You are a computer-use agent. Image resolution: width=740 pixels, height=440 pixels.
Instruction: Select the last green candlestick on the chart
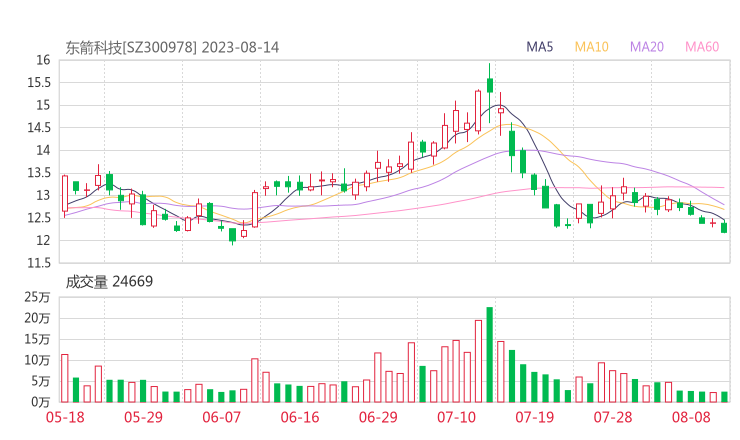(724, 228)
